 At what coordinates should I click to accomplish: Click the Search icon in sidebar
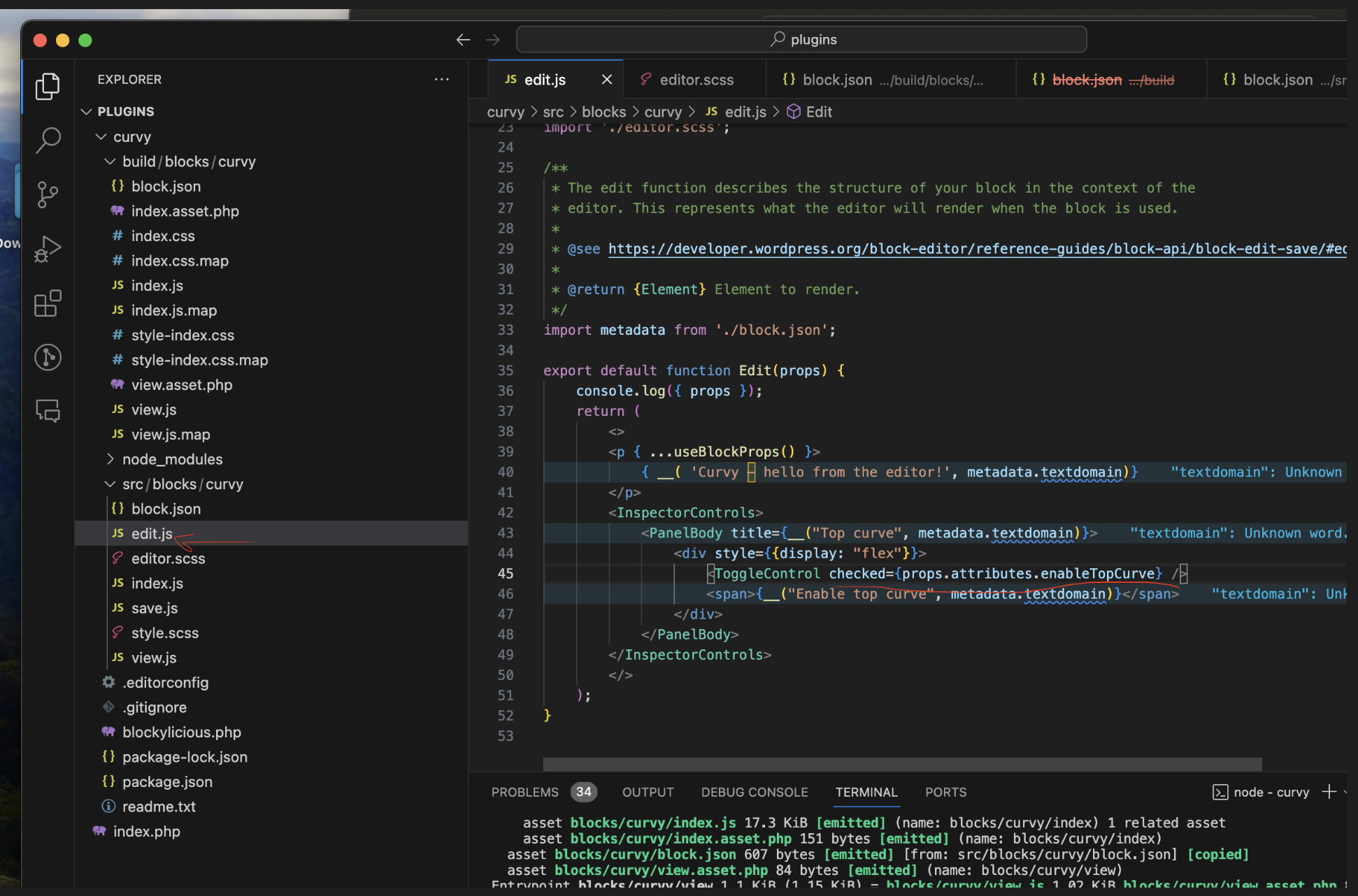48,139
